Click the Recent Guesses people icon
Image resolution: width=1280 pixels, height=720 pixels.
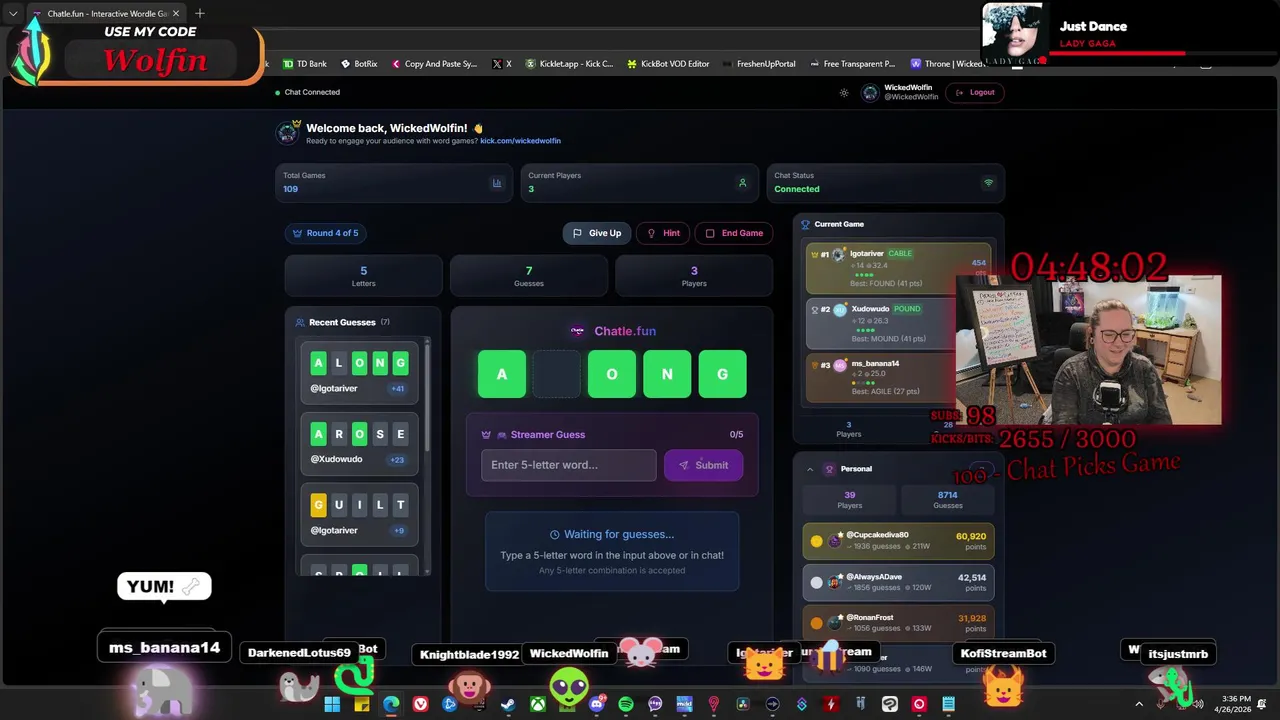coord(300,322)
